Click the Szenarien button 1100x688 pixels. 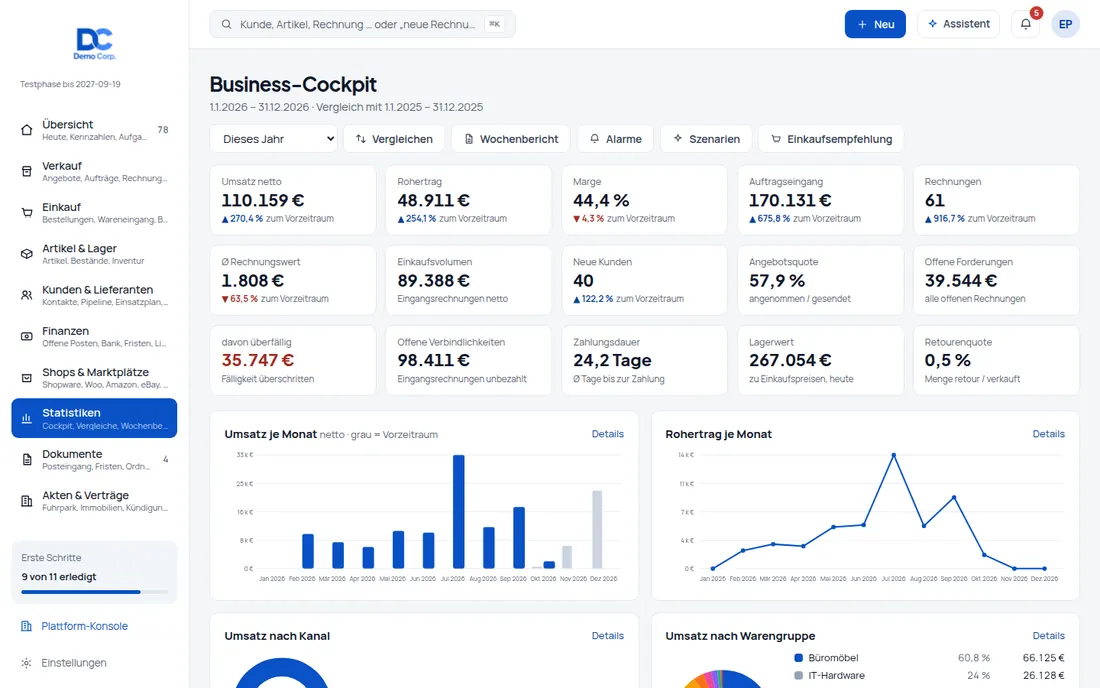(706, 139)
